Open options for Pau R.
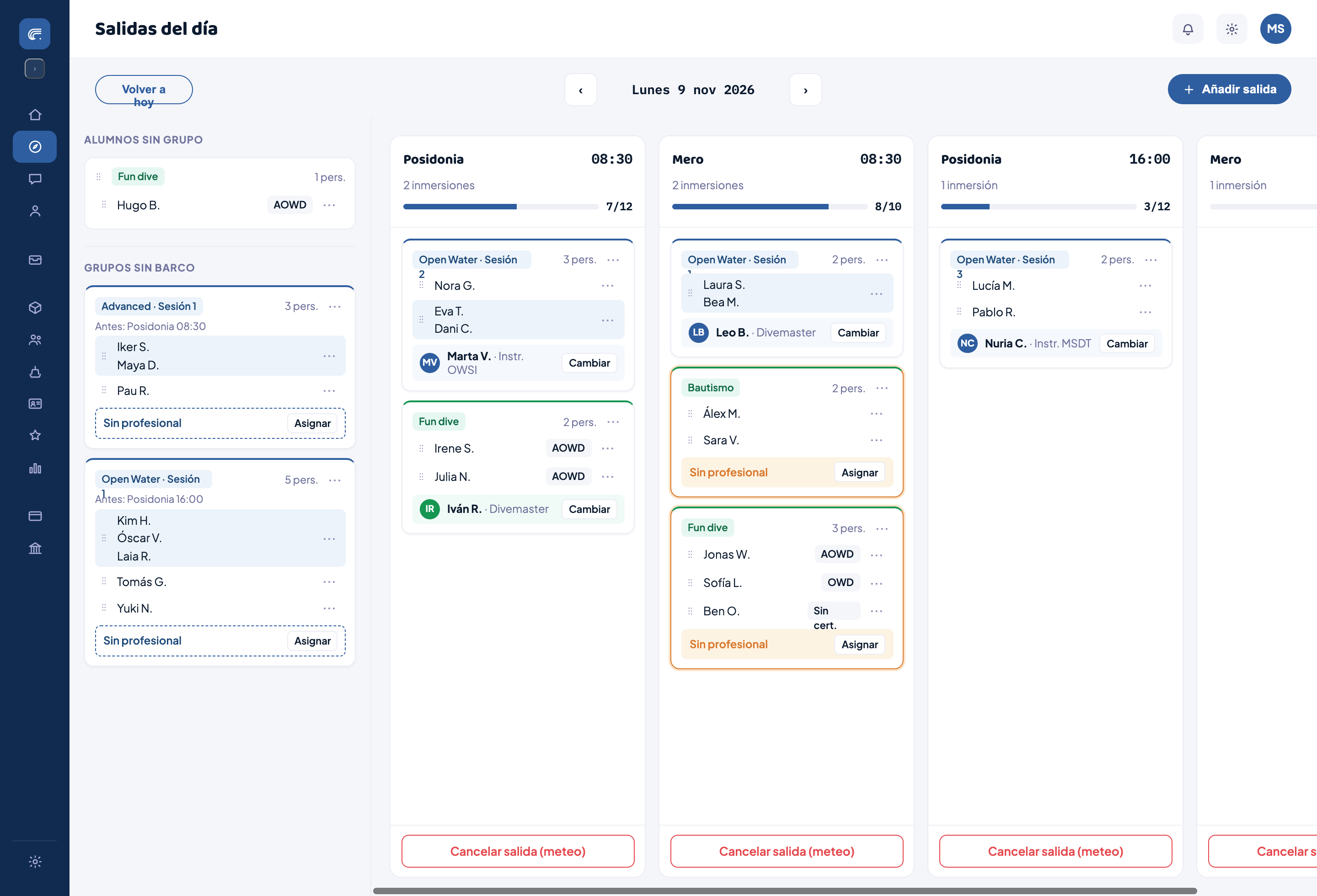Viewport: 1317px width, 896px height. coord(329,391)
